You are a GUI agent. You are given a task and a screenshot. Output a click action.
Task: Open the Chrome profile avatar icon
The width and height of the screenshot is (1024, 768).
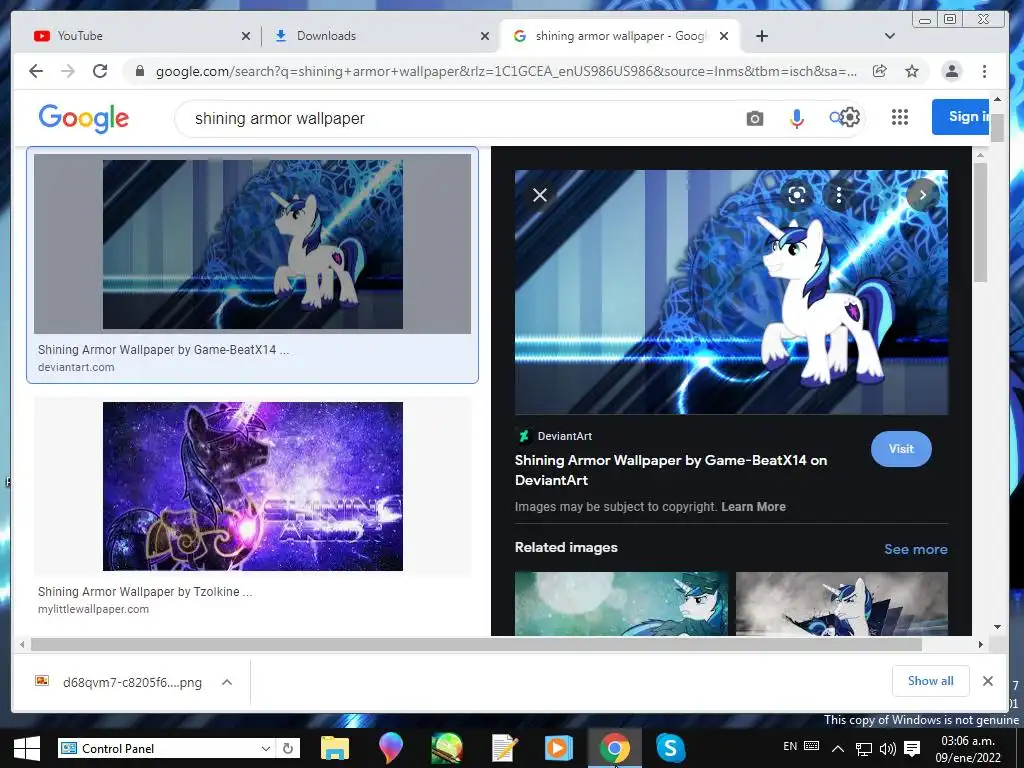click(952, 71)
